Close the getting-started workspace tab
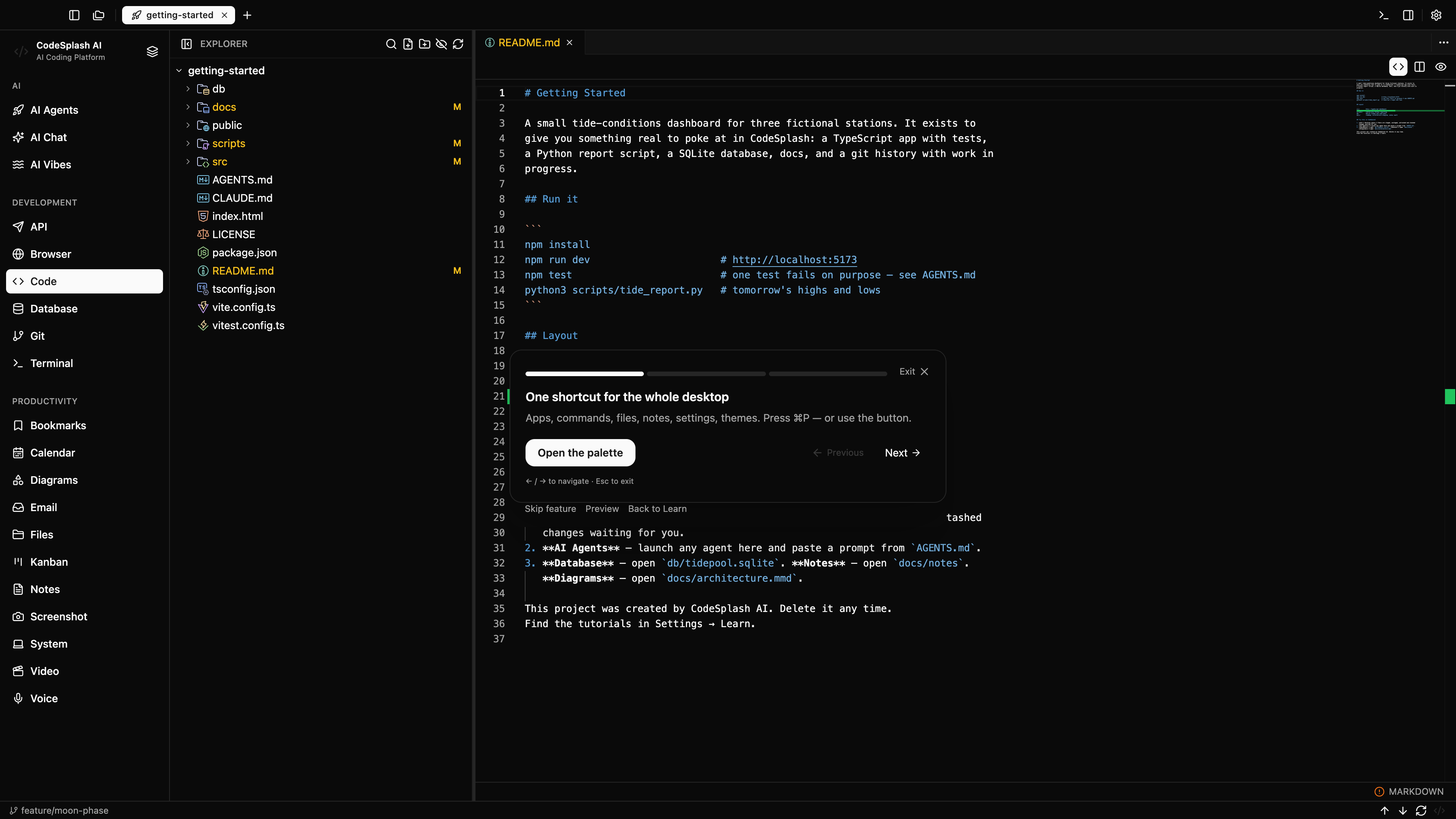This screenshot has width=1456, height=819. coord(224,15)
